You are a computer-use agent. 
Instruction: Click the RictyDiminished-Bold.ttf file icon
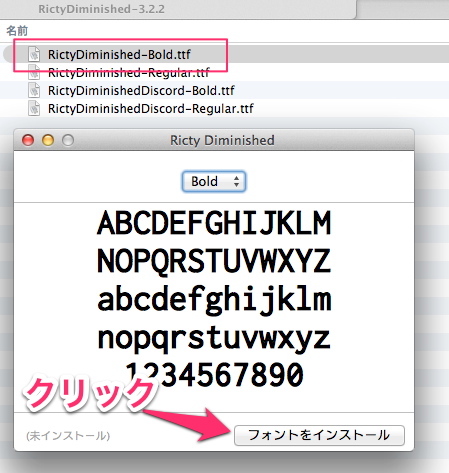[34, 54]
